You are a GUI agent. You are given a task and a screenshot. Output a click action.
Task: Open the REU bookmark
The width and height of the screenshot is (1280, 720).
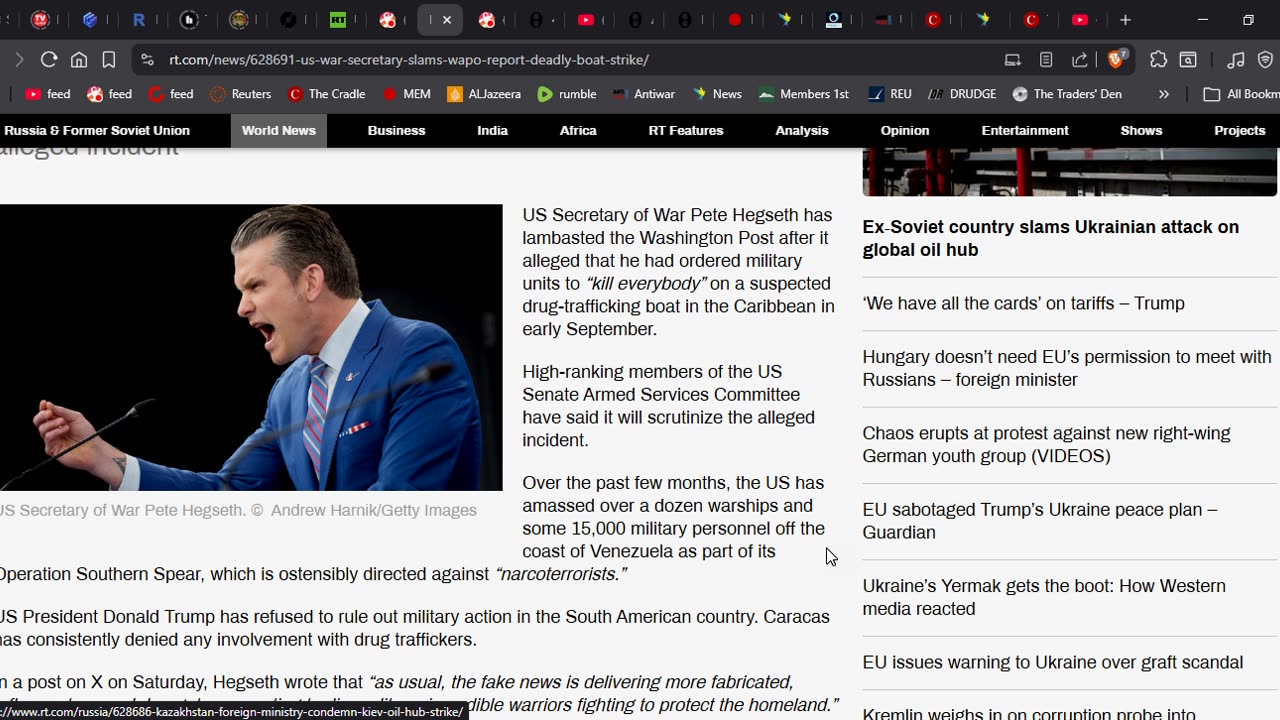pos(890,94)
